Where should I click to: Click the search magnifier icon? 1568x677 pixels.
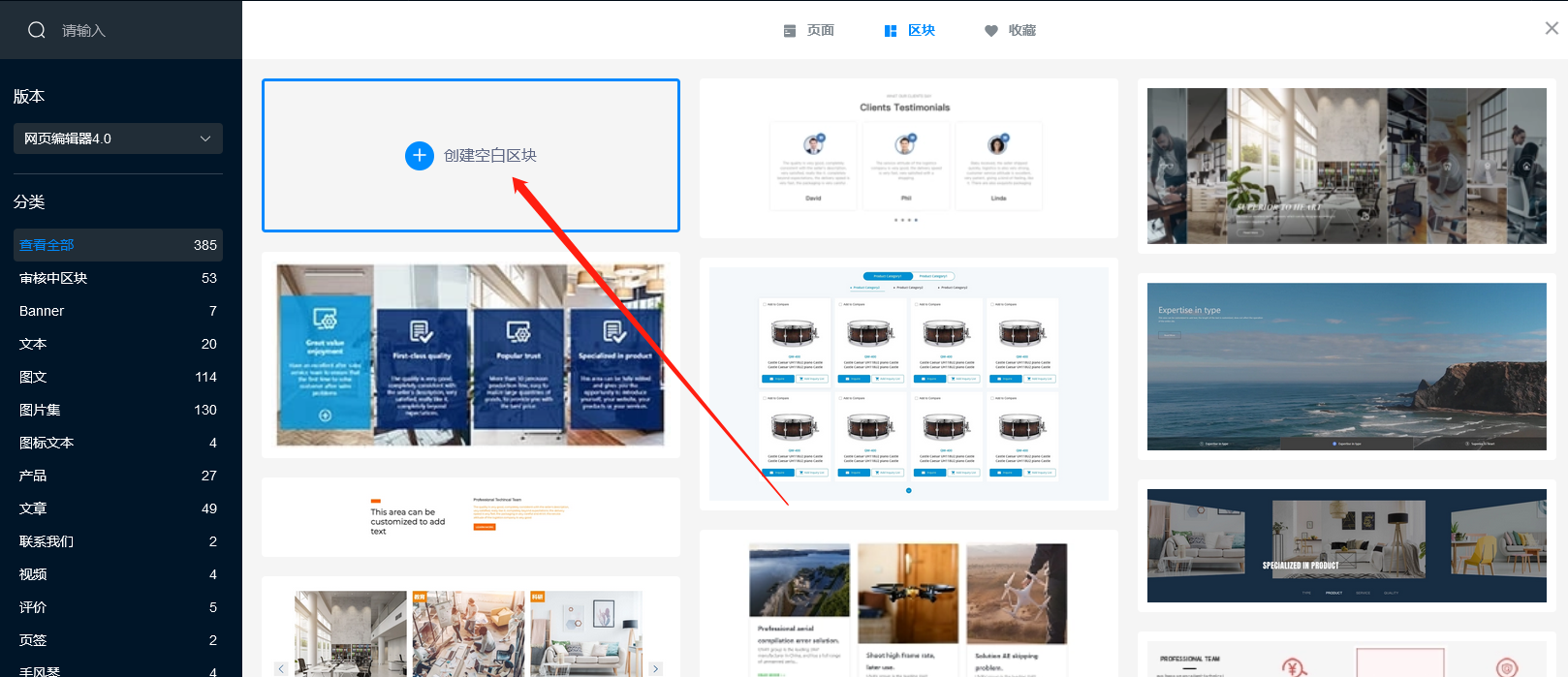point(37,30)
